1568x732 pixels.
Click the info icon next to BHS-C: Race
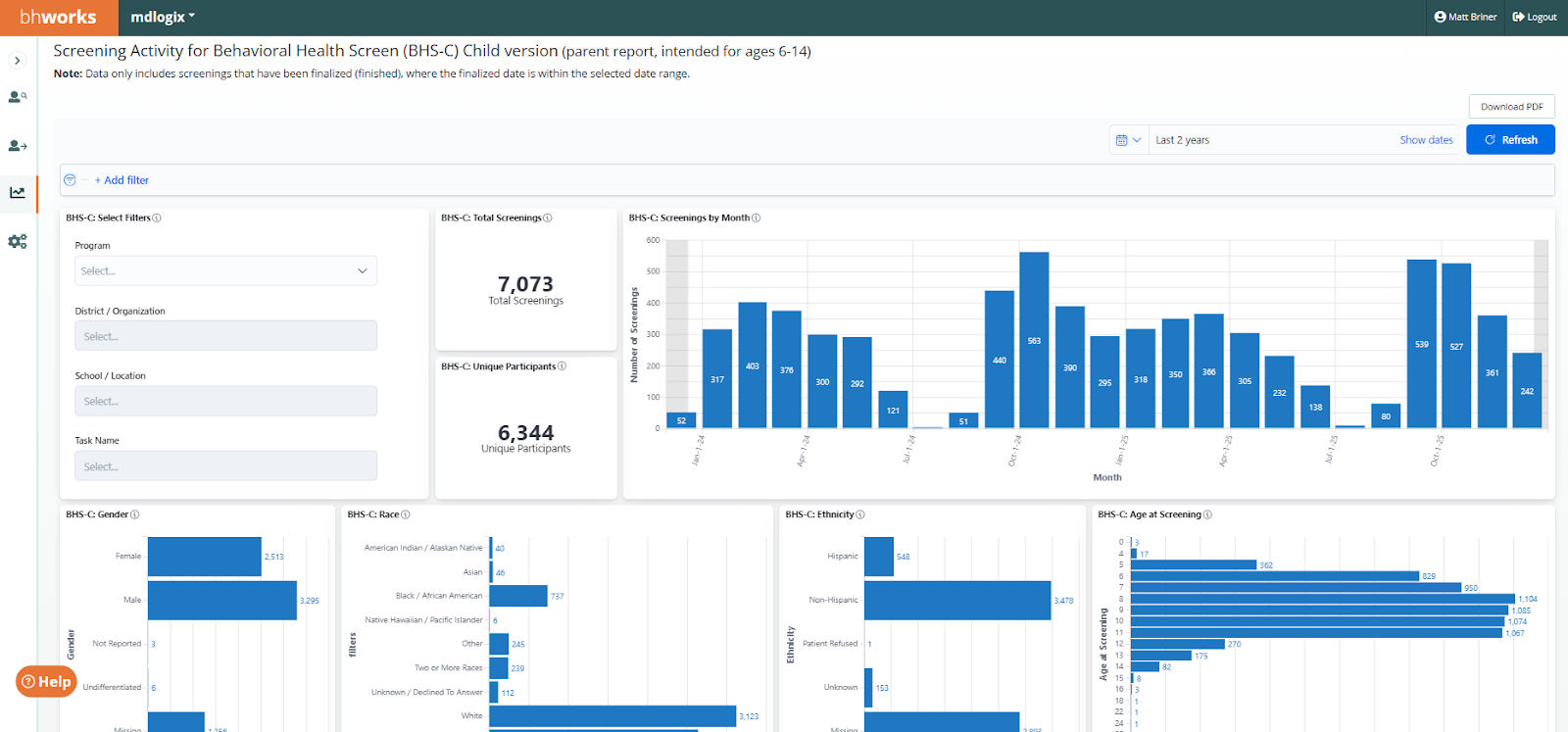click(406, 514)
